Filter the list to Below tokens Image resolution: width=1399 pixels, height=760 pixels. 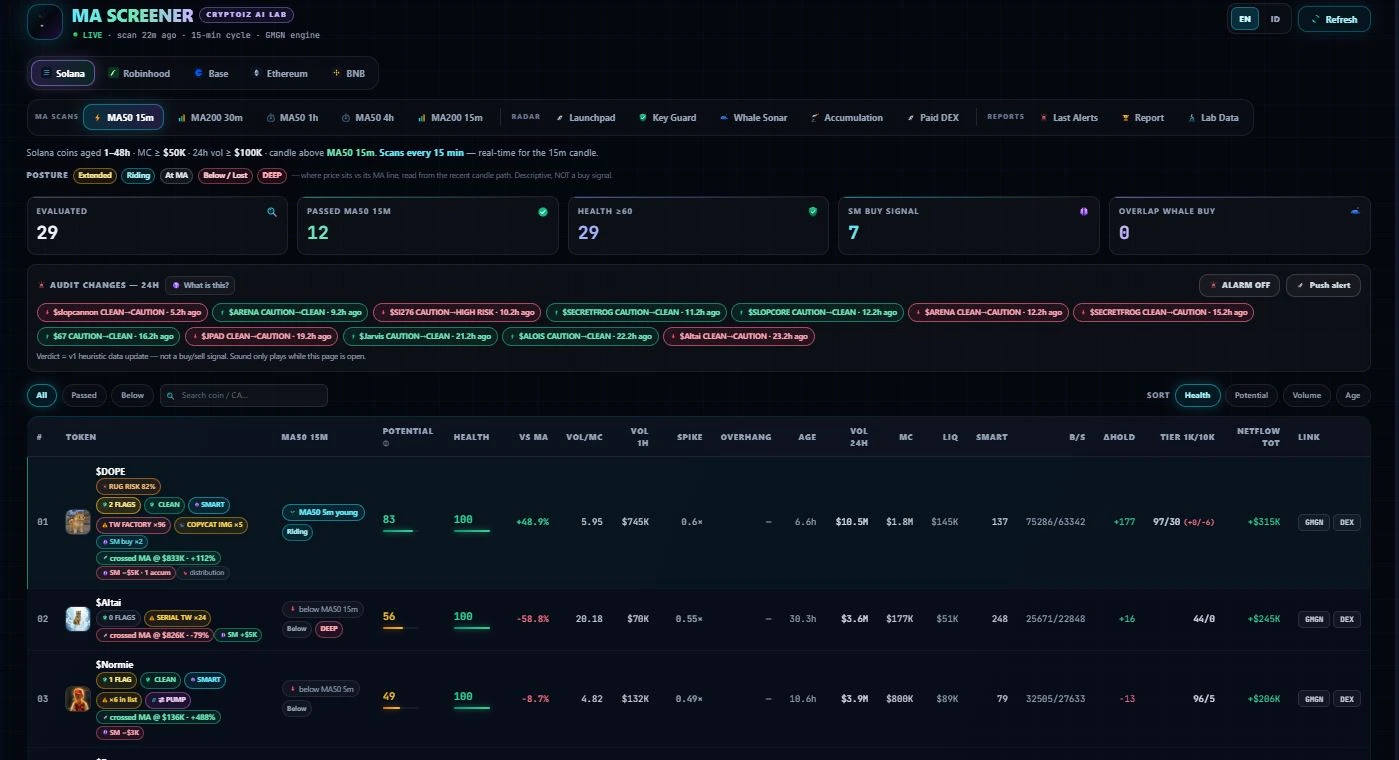tap(133, 395)
